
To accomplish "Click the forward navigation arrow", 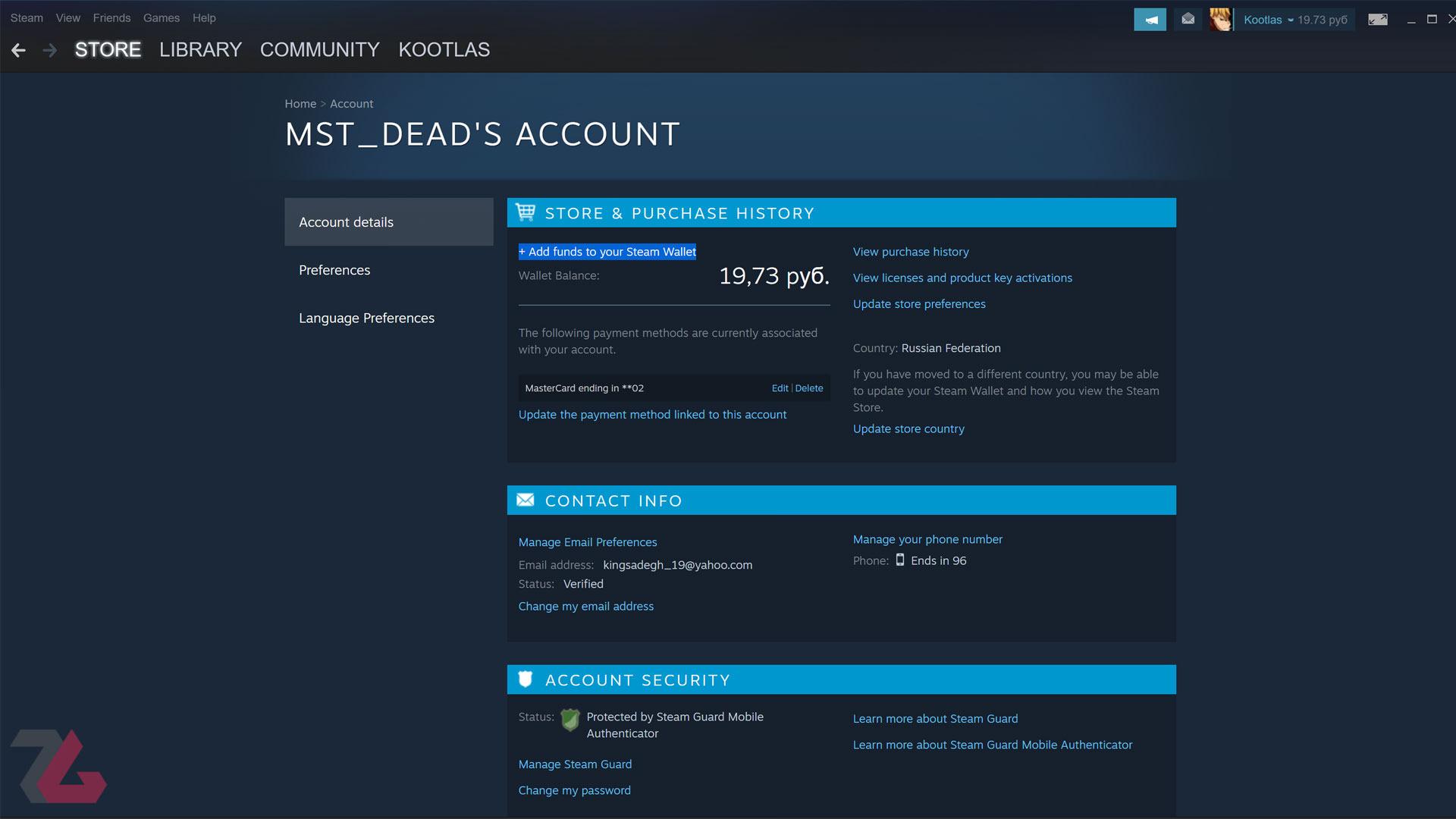I will click(50, 50).
